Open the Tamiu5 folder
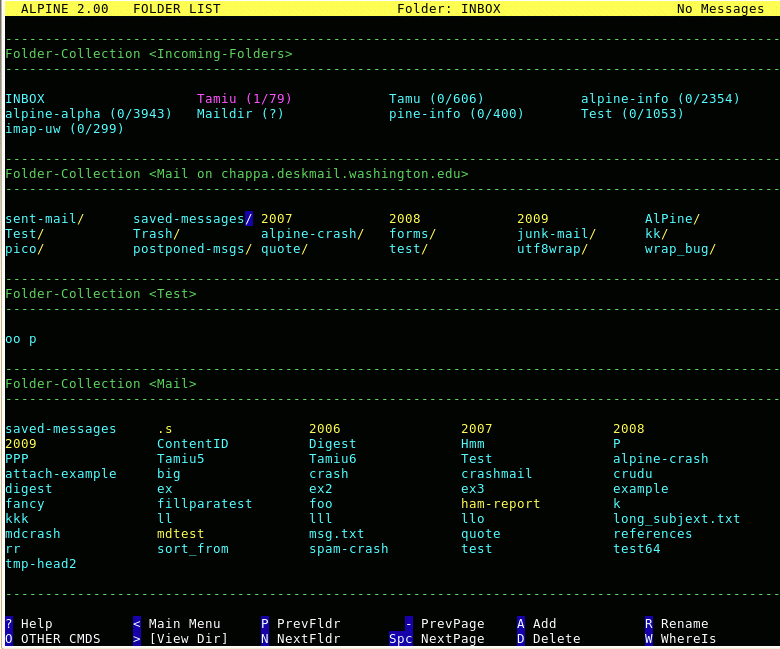780x649 pixels. pos(181,459)
